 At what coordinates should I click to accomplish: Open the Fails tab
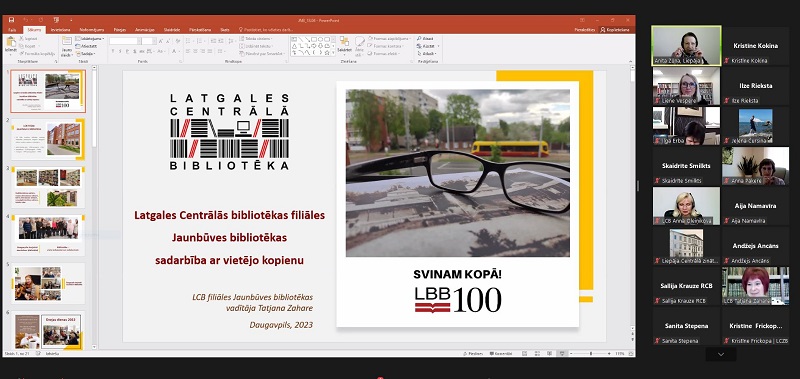point(12,30)
